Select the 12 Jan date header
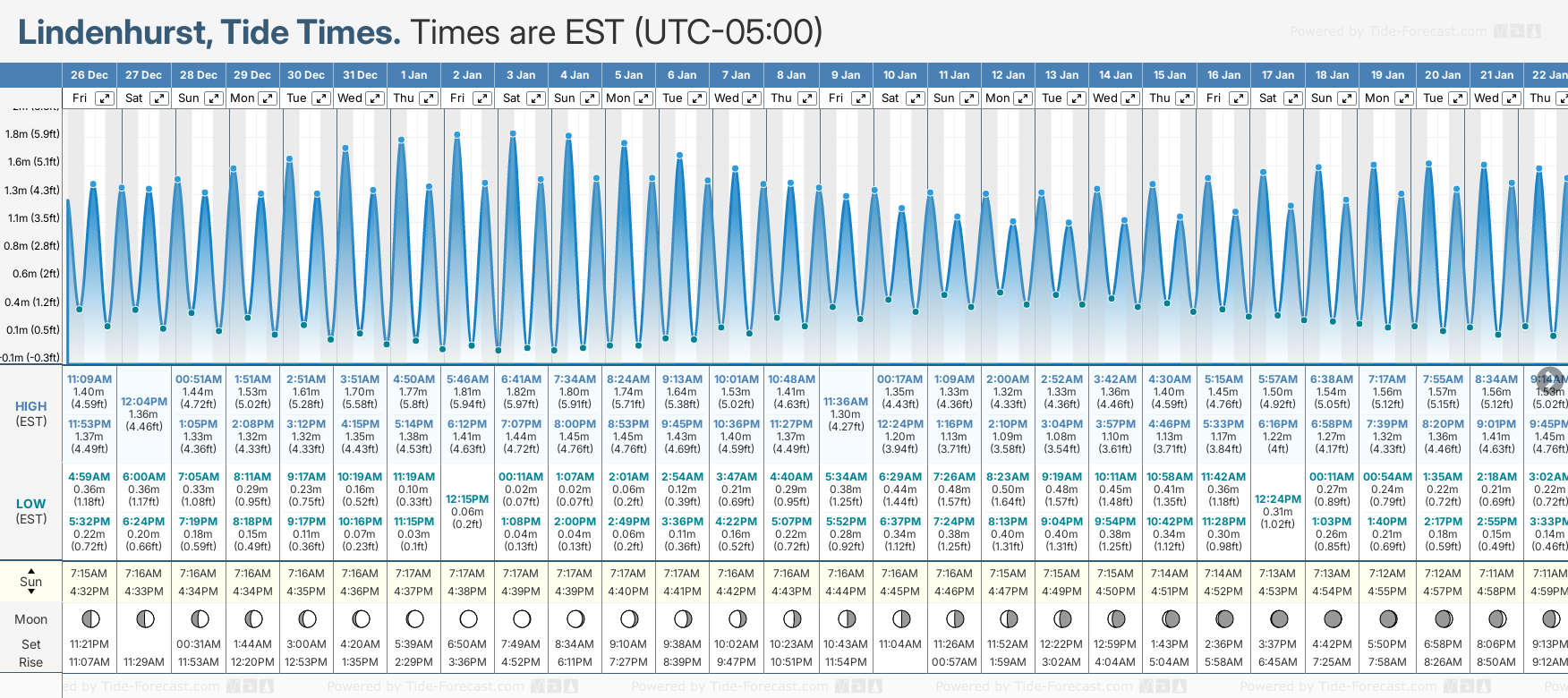The width and height of the screenshot is (1568, 698). pyautogui.click(x=1009, y=75)
